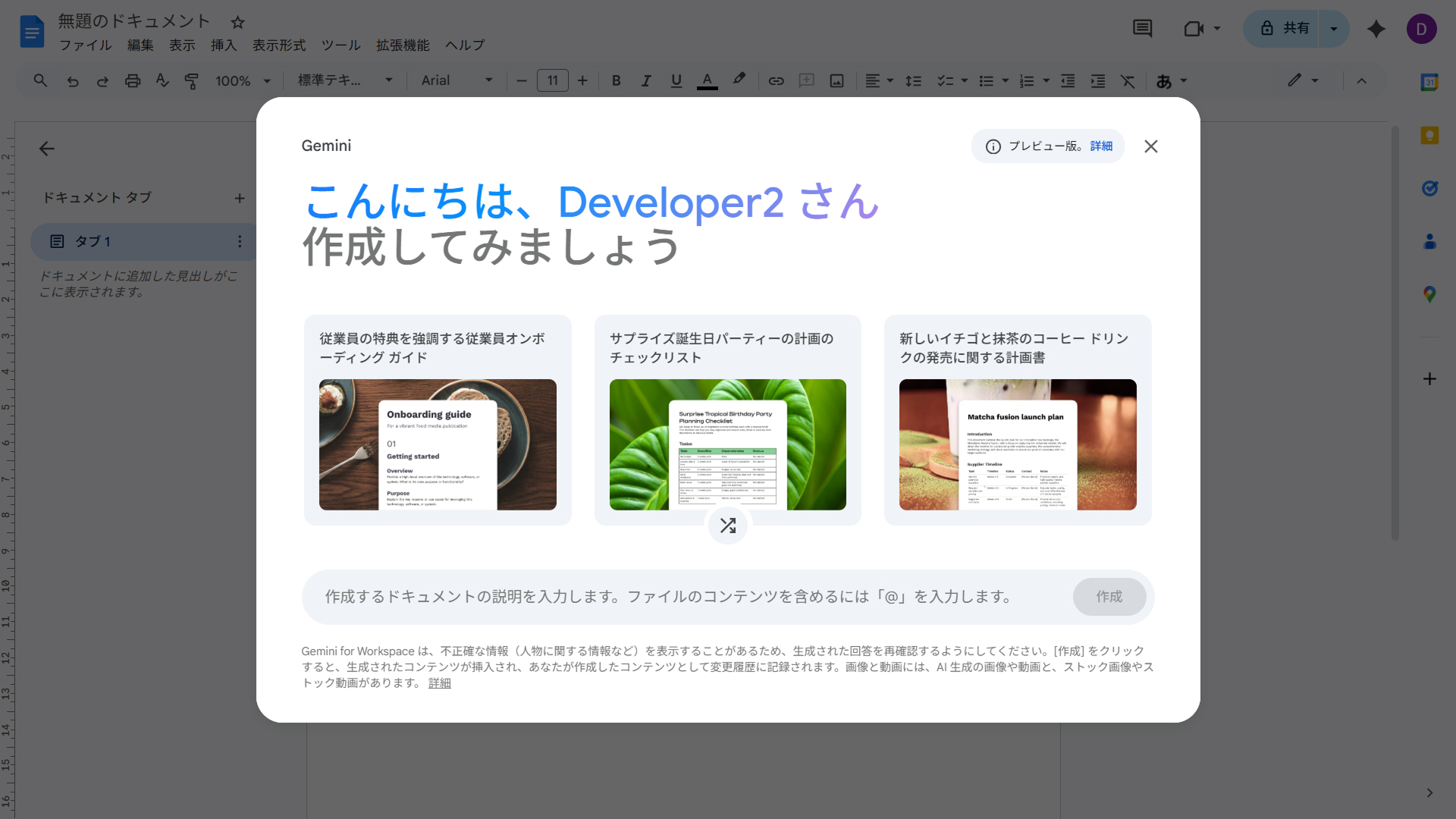Screen dimensions: 1456x819
Task: Open Google Maps side panel icon
Action: point(1429,294)
